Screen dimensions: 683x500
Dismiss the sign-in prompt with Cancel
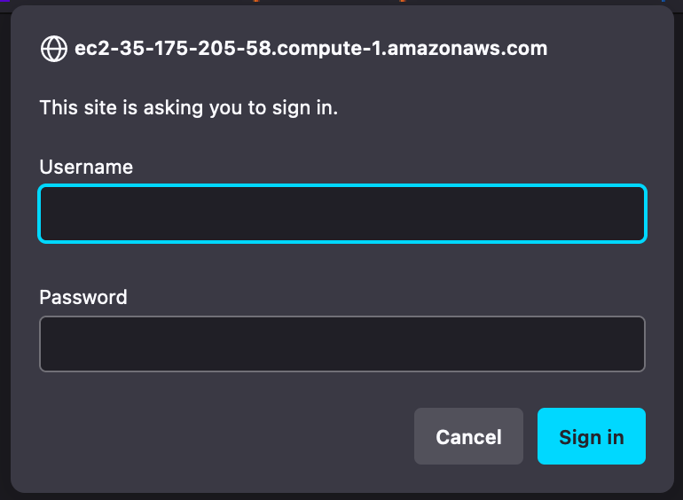coord(468,436)
